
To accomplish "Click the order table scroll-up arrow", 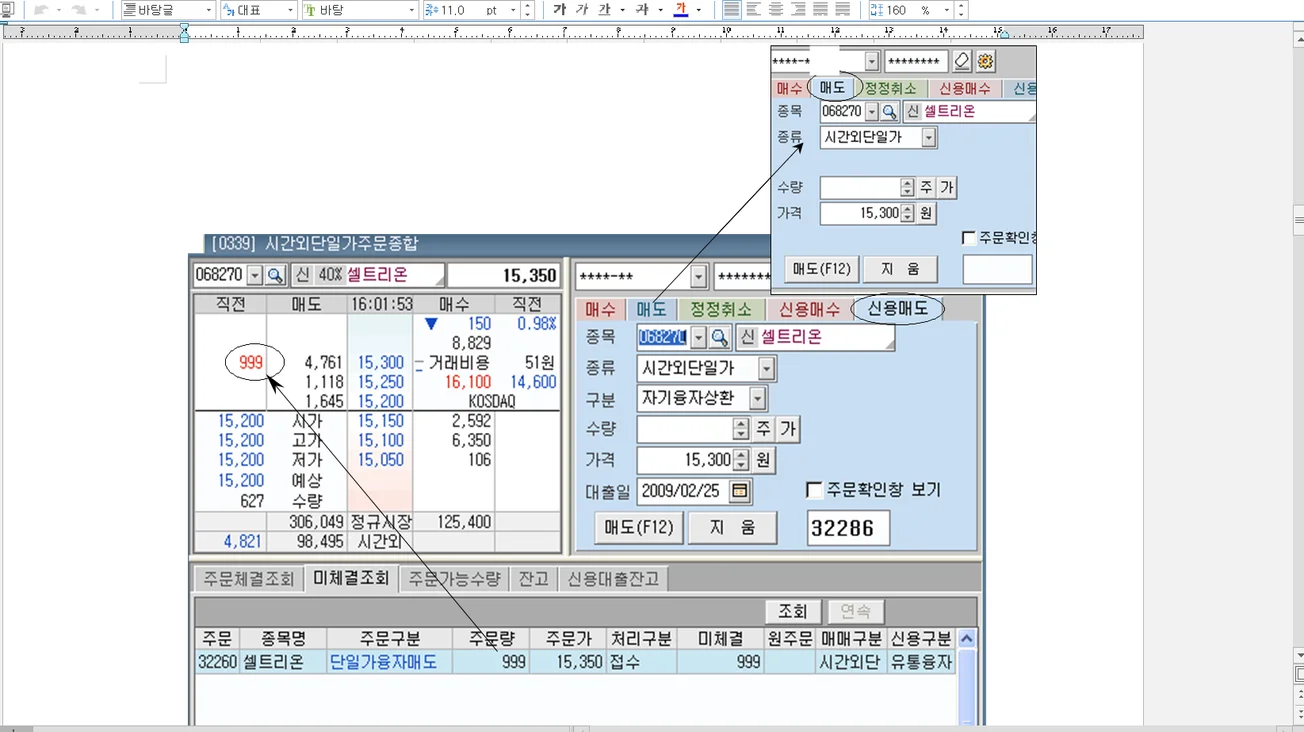I will point(967,639).
